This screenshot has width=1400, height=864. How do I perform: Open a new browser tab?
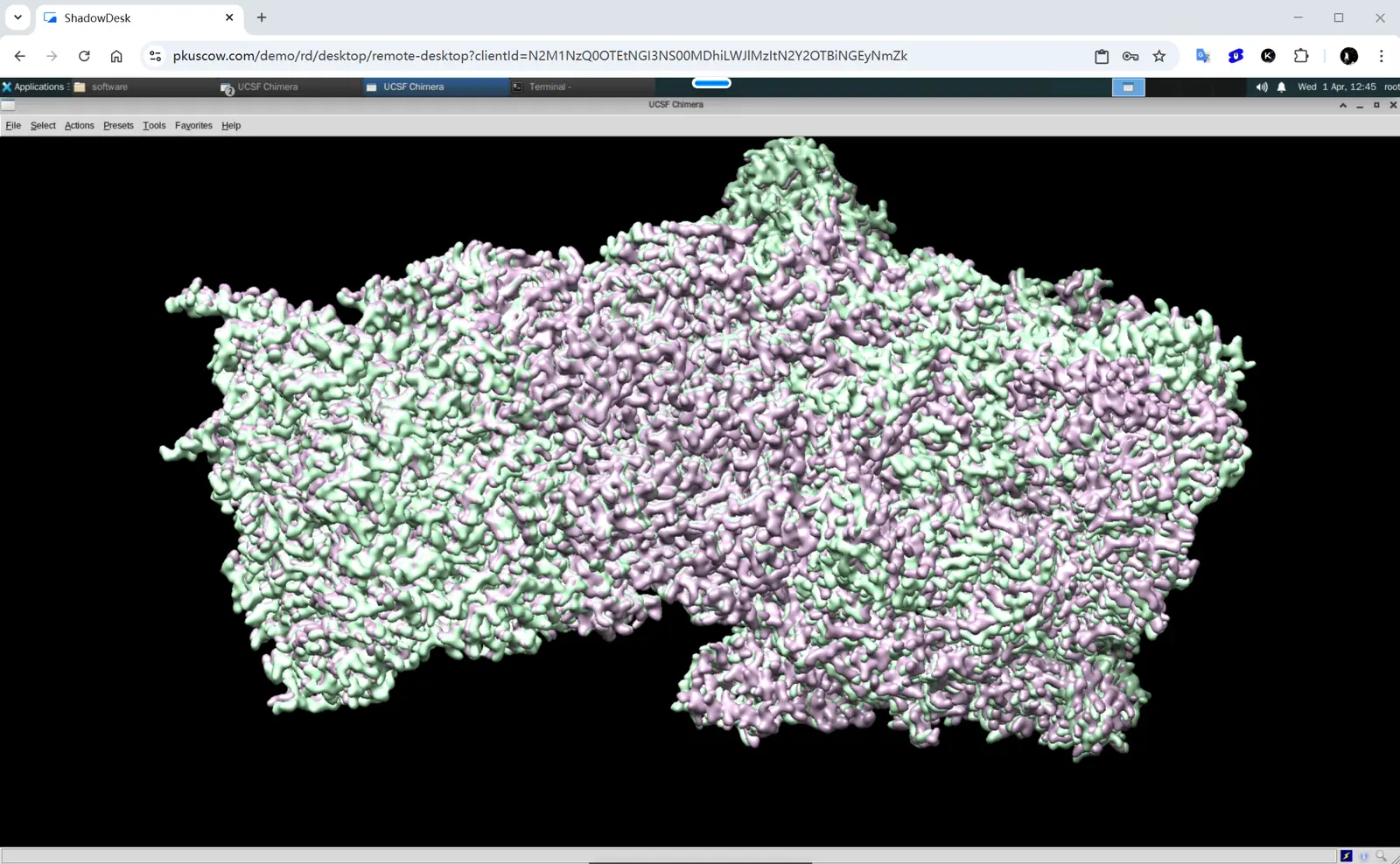[x=262, y=17]
